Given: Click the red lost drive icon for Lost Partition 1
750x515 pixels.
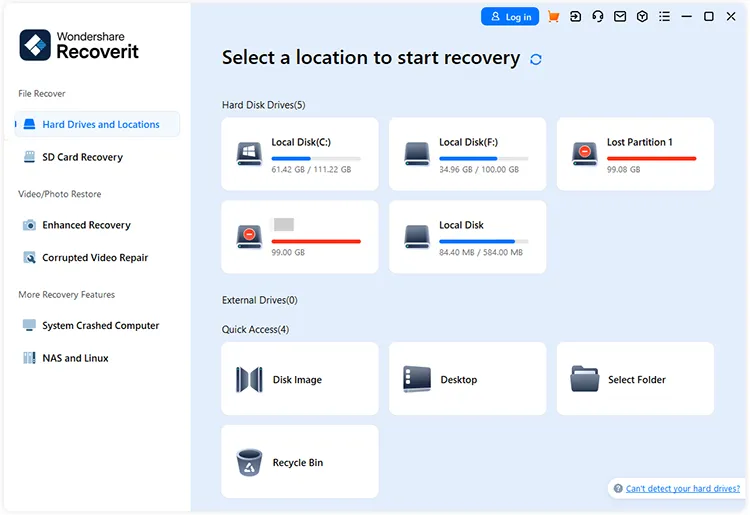Looking at the screenshot, I should (x=585, y=154).
